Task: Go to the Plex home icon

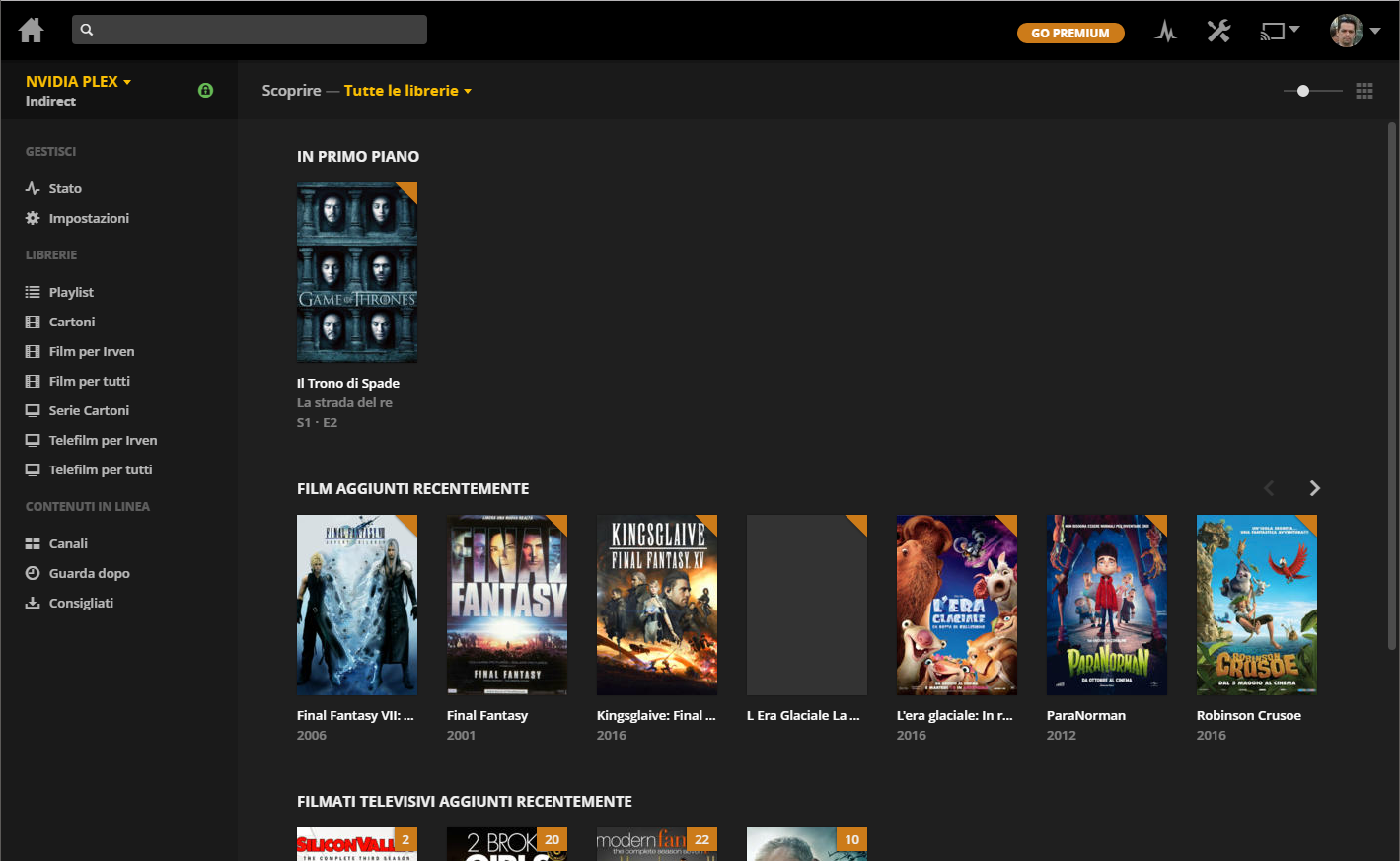Action: pos(32,31)
